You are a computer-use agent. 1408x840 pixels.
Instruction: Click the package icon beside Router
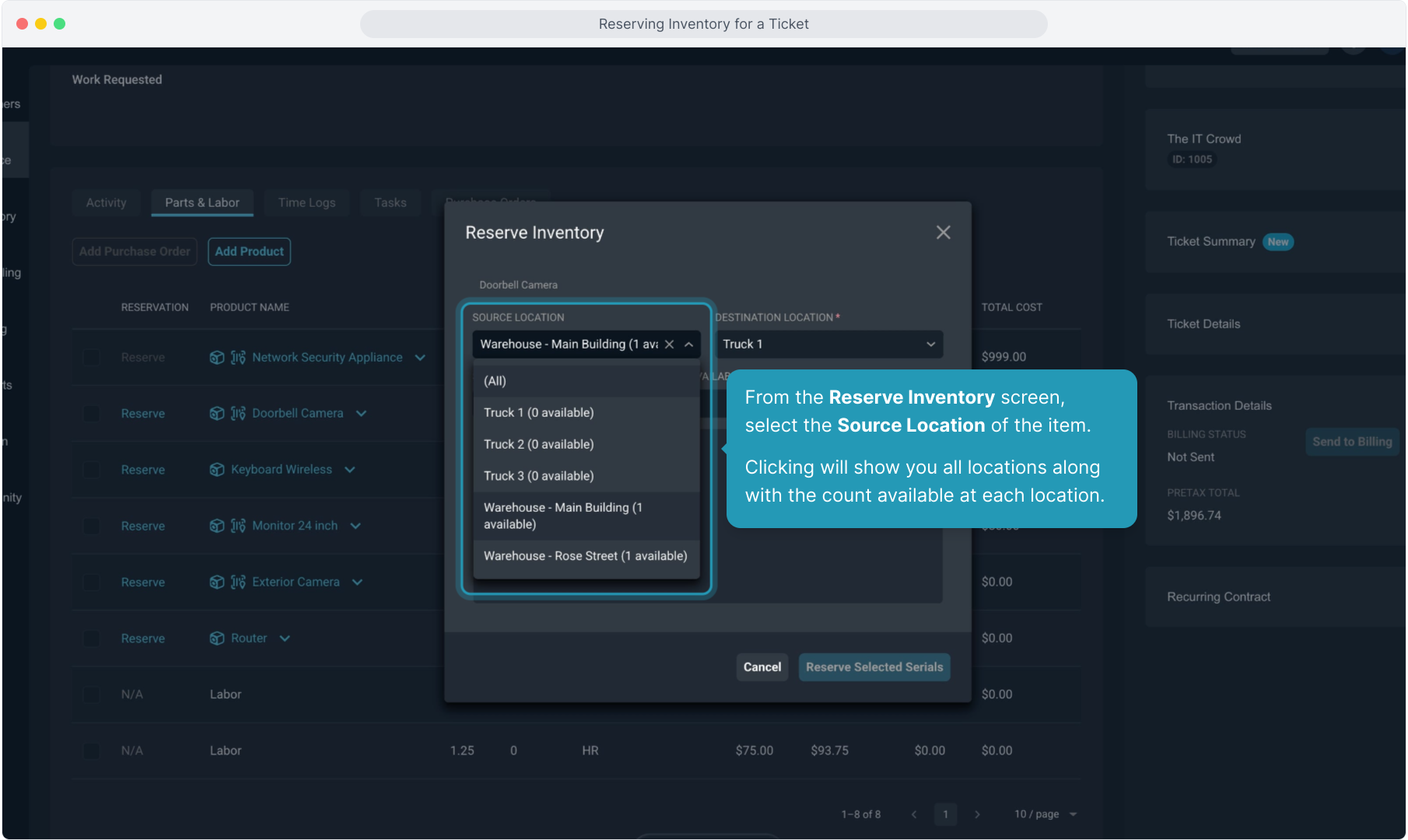(217, 639)
